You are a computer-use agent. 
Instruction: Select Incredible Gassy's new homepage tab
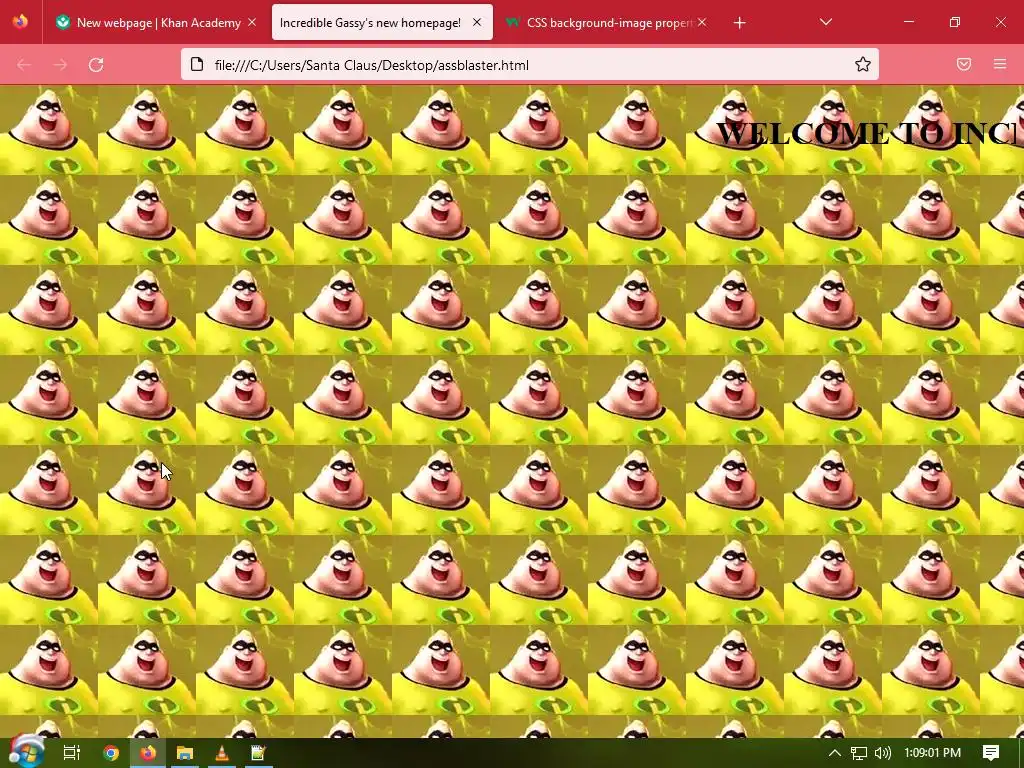tap(382, 22)
